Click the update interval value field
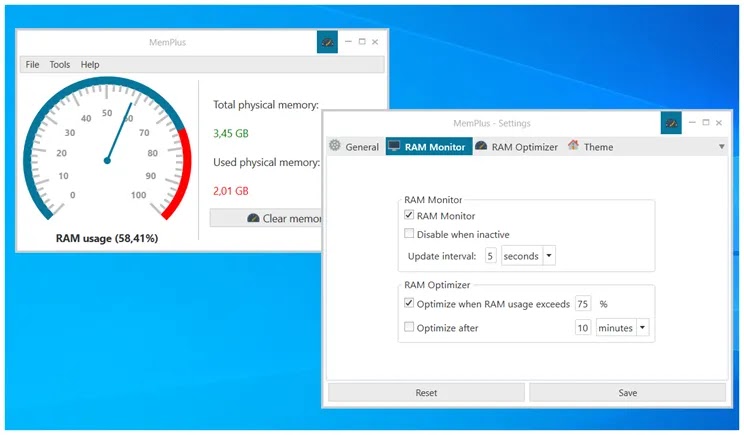The width and height of the screenshot is (744, 435). (490, 256)
